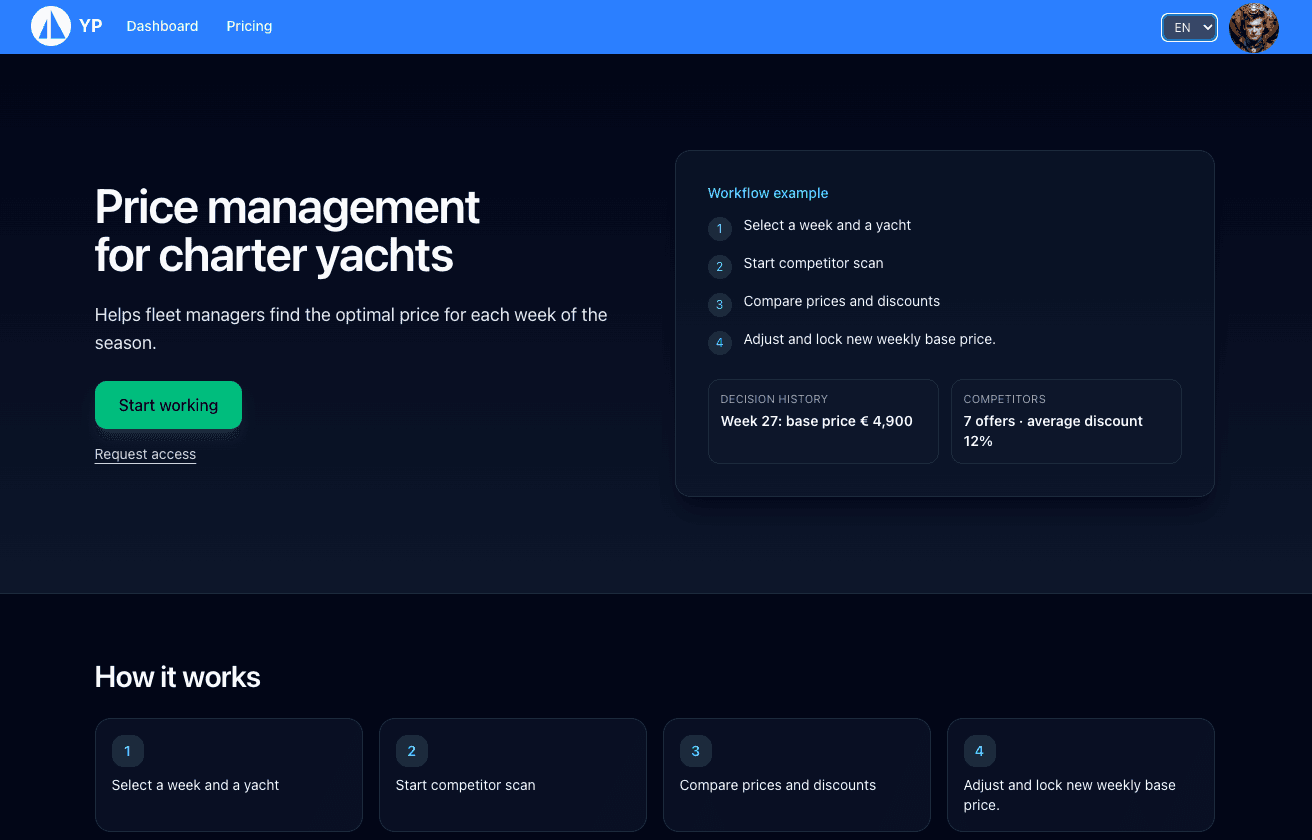Viewport: 1312px width, 840px height.
Task: Select step 2 badge in the workflow example
Action: tap(719, 267)
